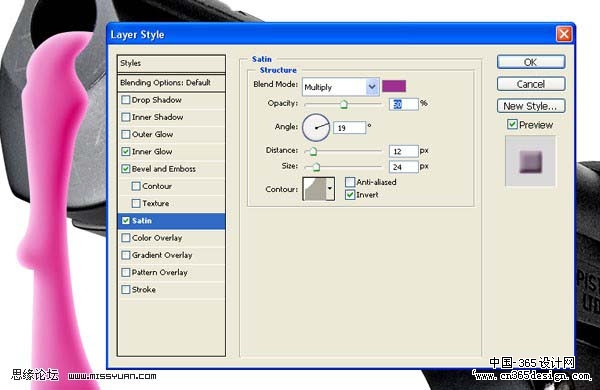600x390 pixels.
Task: Expand the Contour picker arrow
Action: point(329,189)
